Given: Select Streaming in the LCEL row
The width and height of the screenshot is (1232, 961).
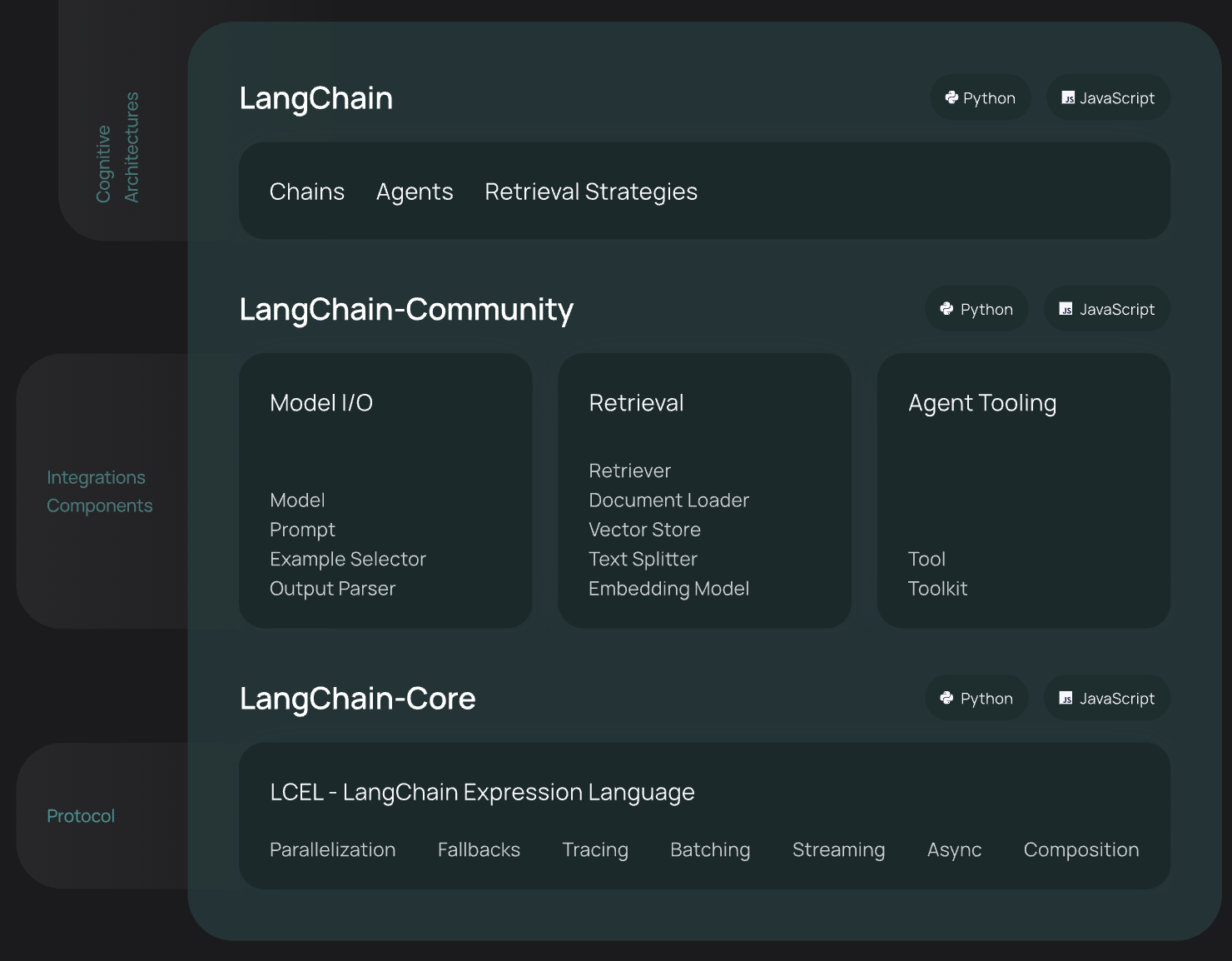Looking at the screenshot, I should (x=838, y=849).
